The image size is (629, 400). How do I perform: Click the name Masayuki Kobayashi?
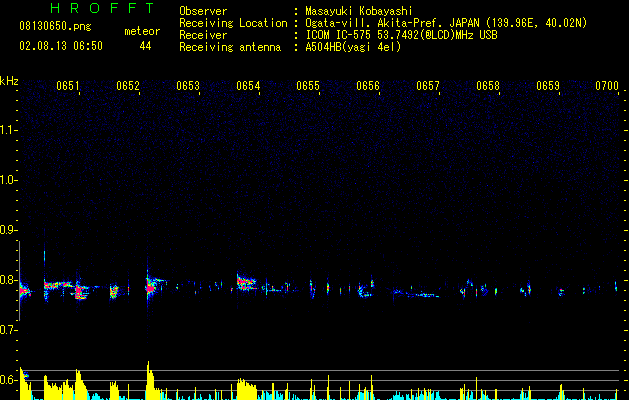pos(359,11)
